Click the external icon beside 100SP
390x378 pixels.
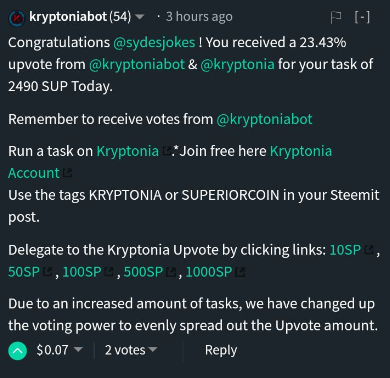[109, 272]
